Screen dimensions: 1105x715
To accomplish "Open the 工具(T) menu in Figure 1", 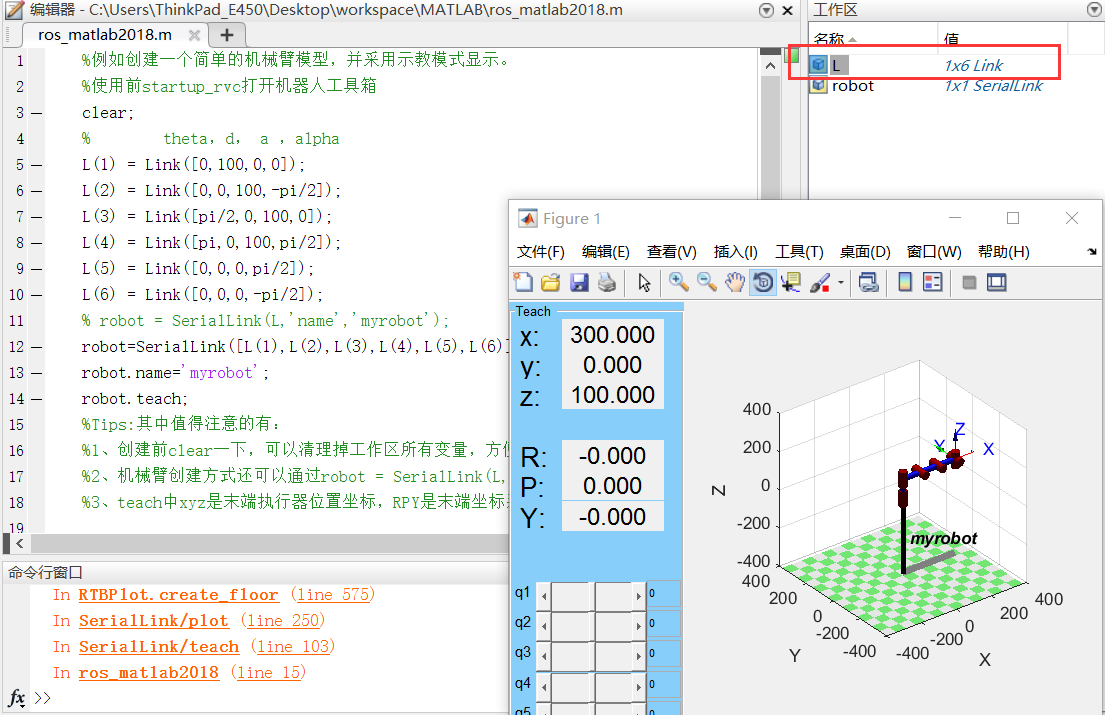I will 799,251.
